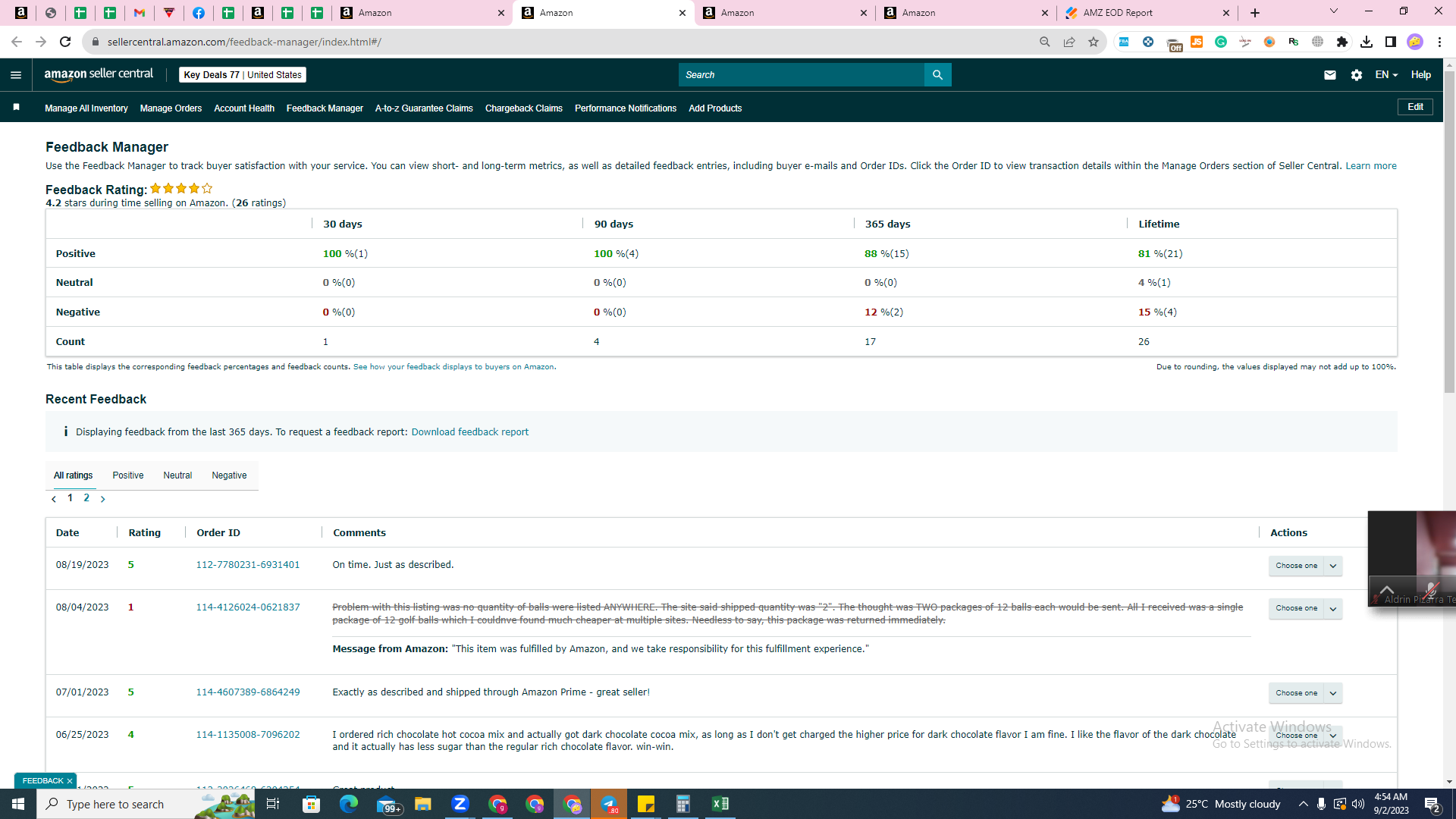Expand Choose one for the 08/19/2023 feedback
The width and height of the screenshot is (1456, 819).
click(x=1305, y=566)
